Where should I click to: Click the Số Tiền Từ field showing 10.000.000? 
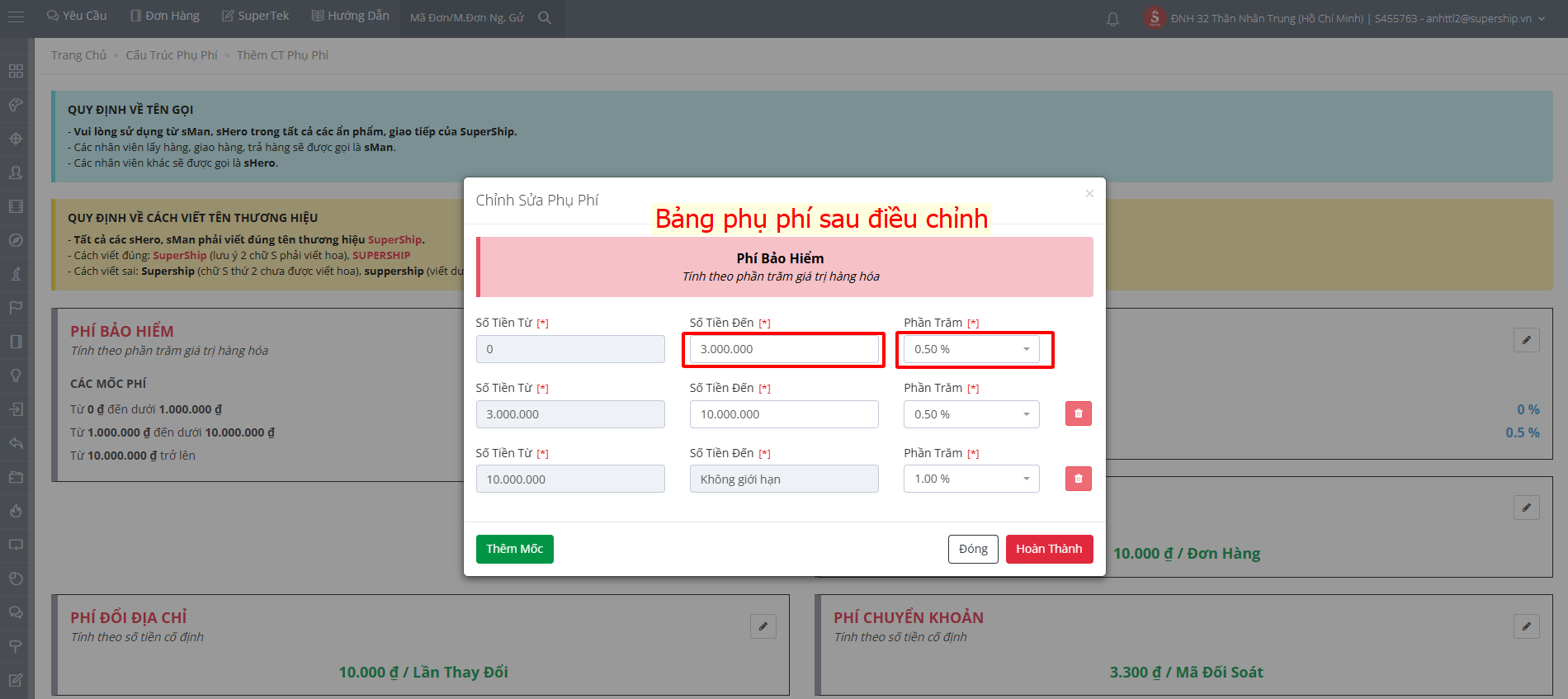click(570, 479)
